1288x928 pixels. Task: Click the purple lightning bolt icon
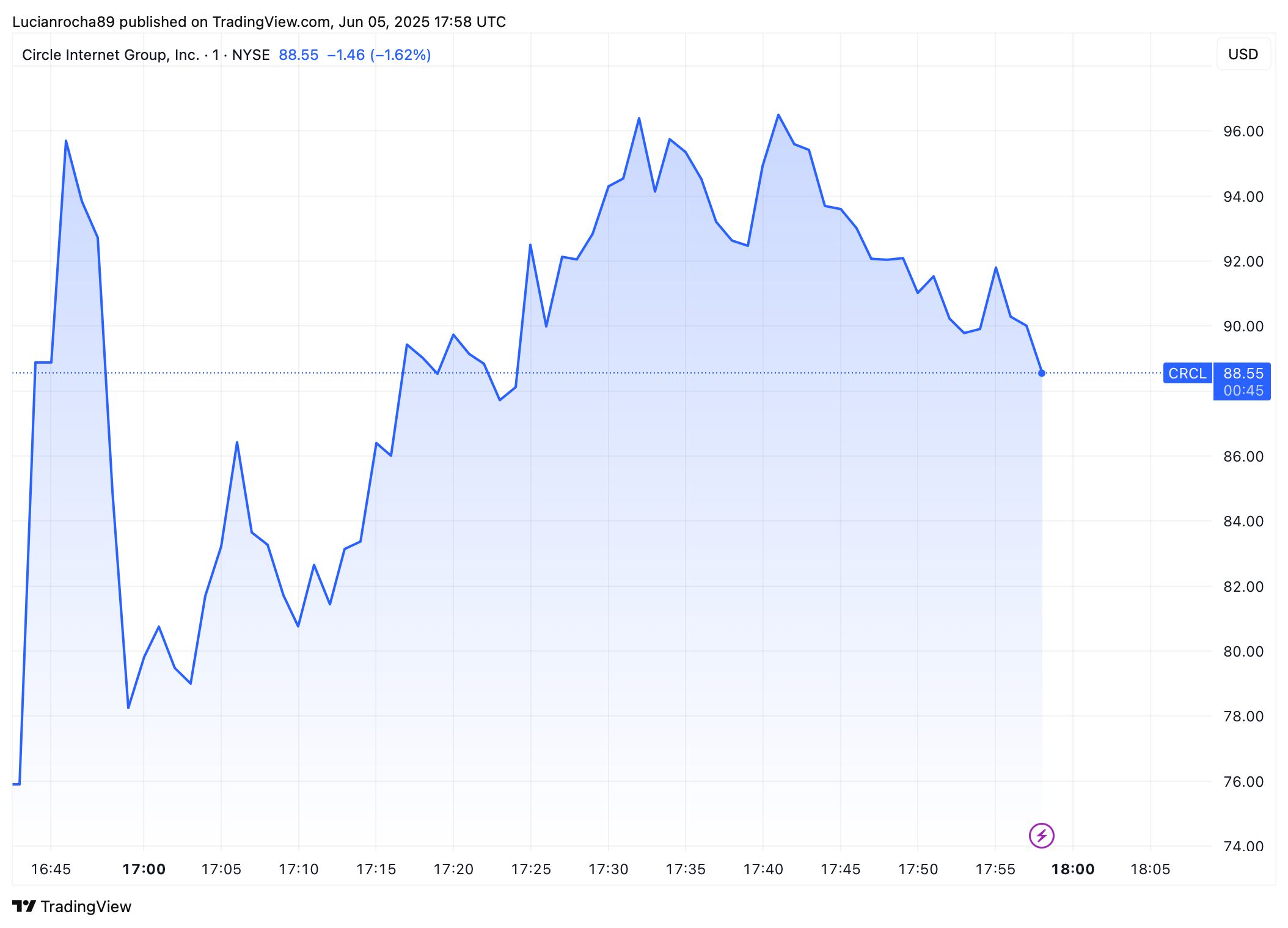click(x=1041, y=835)
